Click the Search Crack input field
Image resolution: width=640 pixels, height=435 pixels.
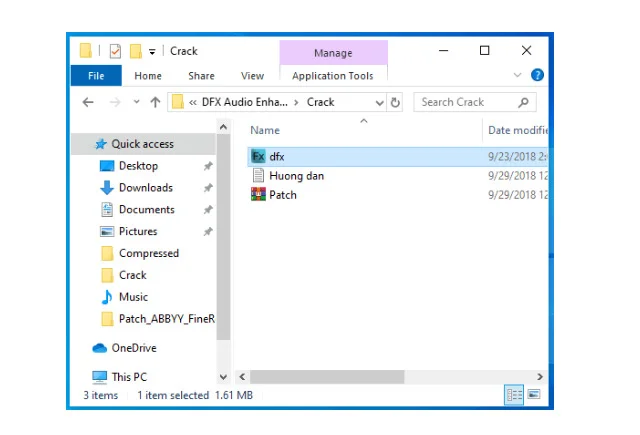point(465,102)
